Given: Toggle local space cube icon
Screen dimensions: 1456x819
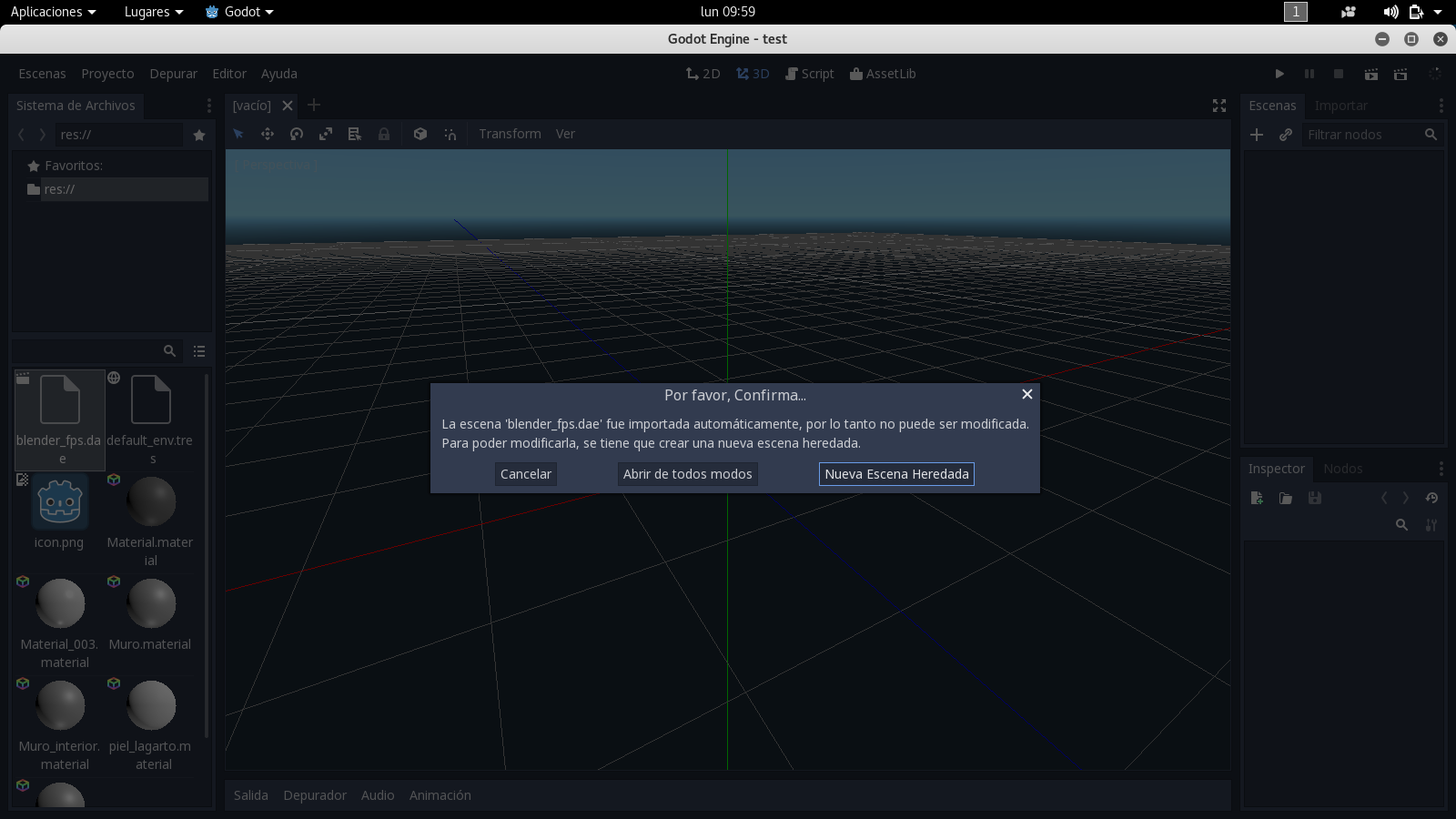Looking at the screenshot, I should (x=420, y=134).
